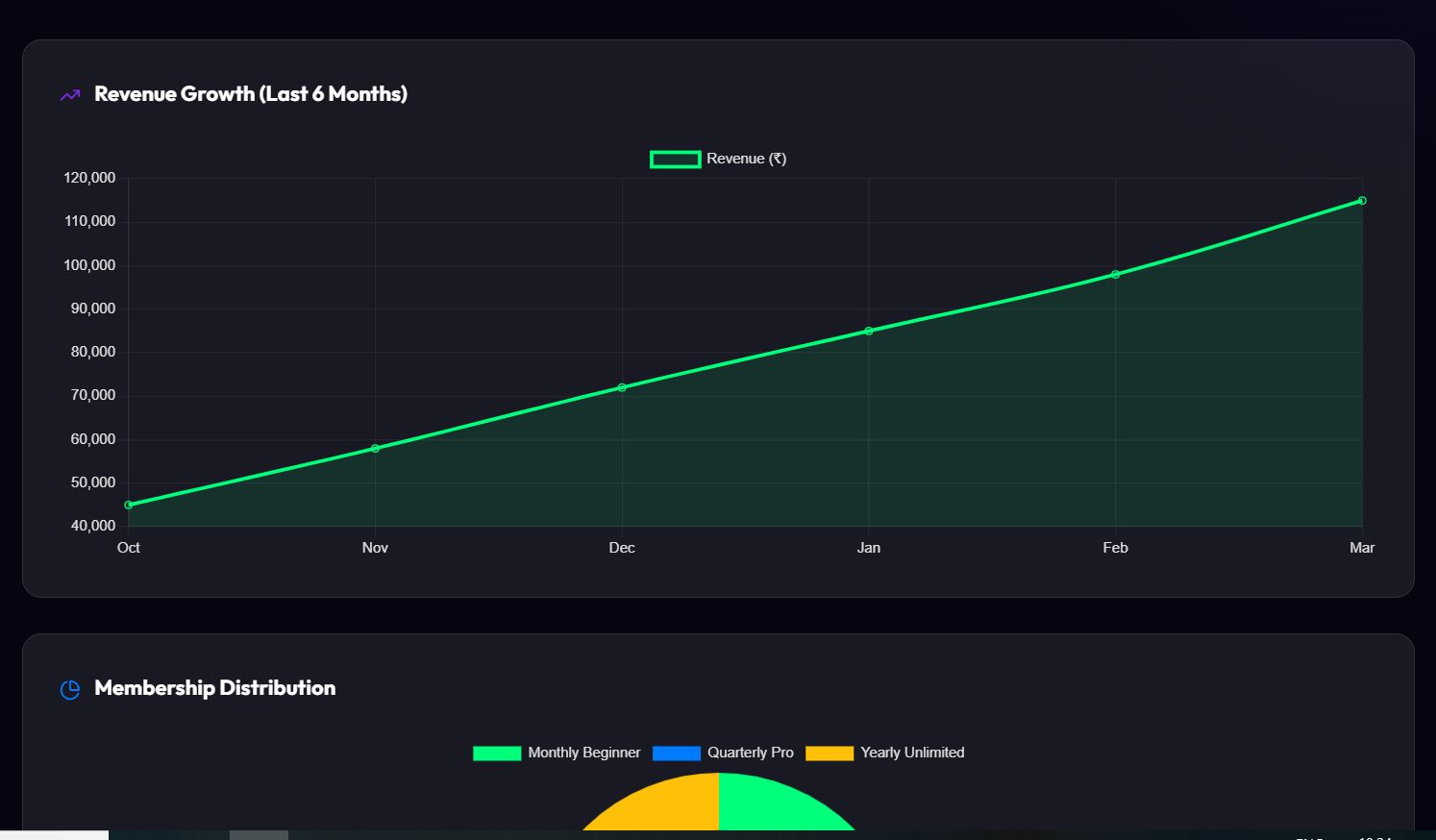Click the Membership Distribution heading
This screenshot has height=840, width=1436.
(214, 688)
